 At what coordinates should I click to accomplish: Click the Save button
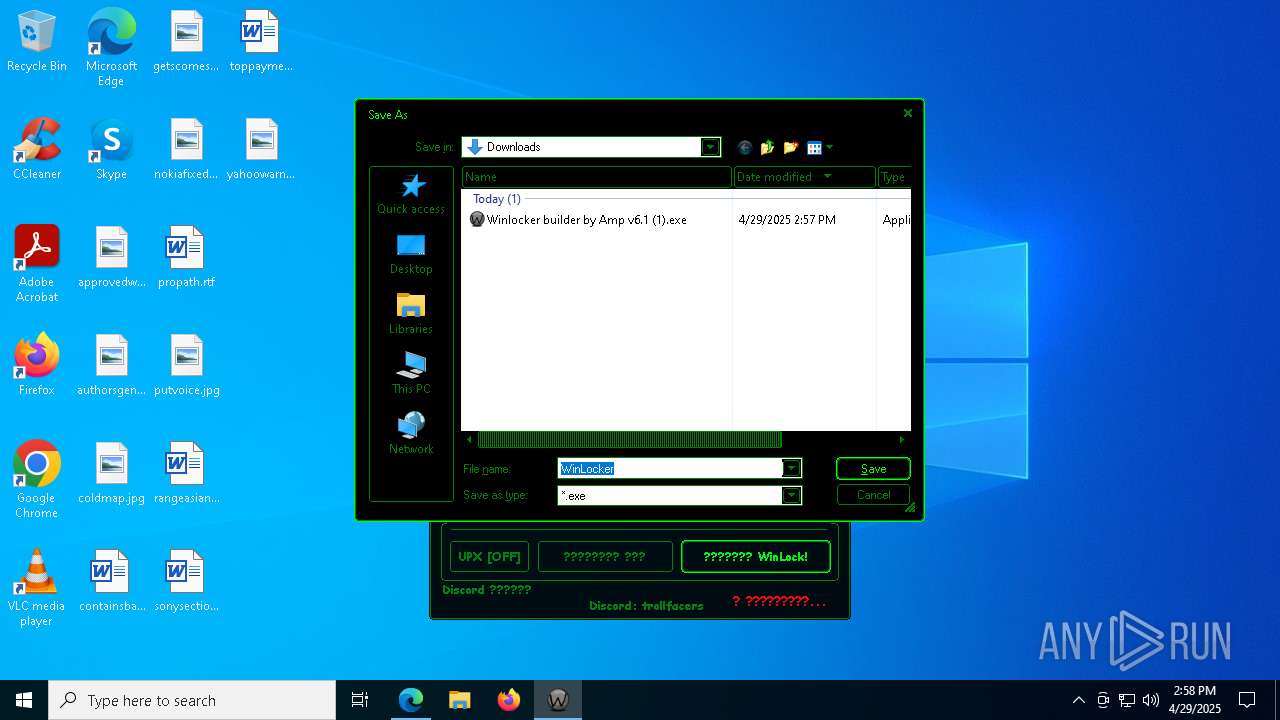click(x=873, y=469)
